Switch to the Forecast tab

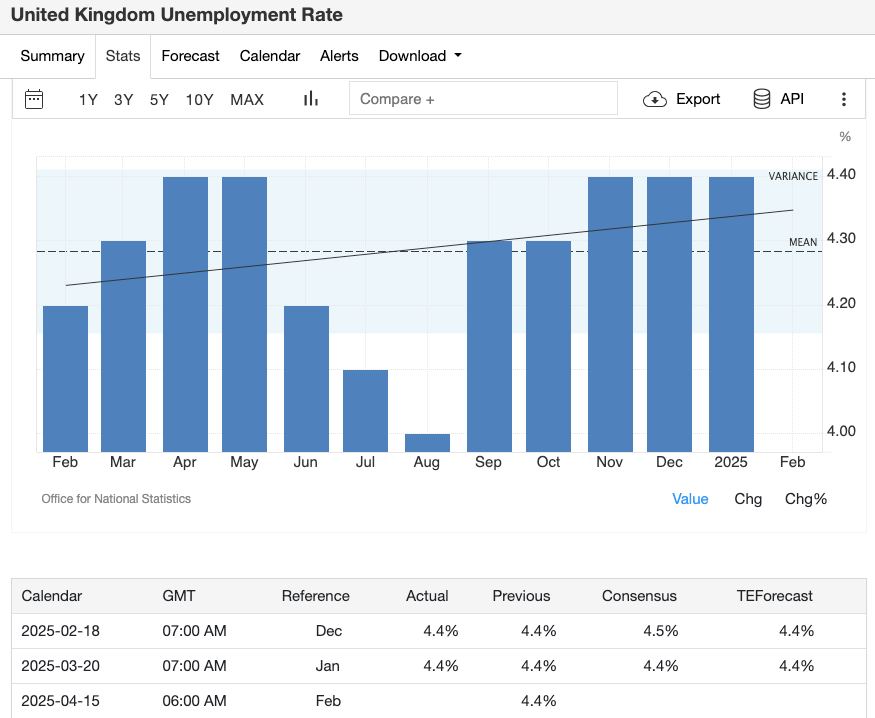(190, 56)
